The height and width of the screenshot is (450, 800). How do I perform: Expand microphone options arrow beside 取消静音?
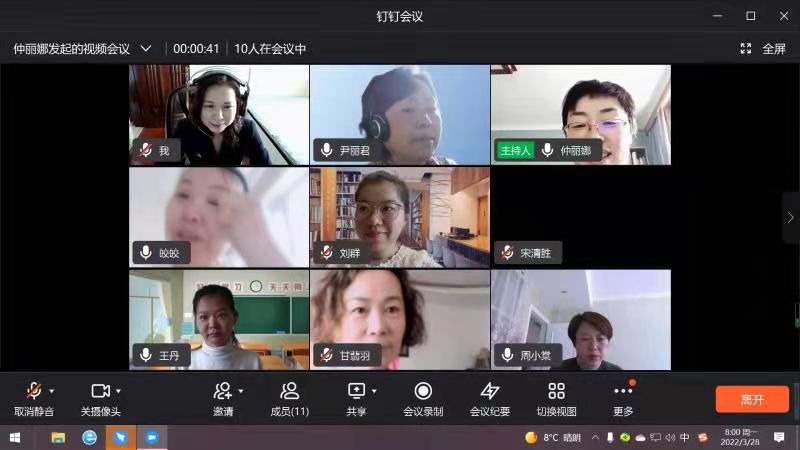point(52,391)
